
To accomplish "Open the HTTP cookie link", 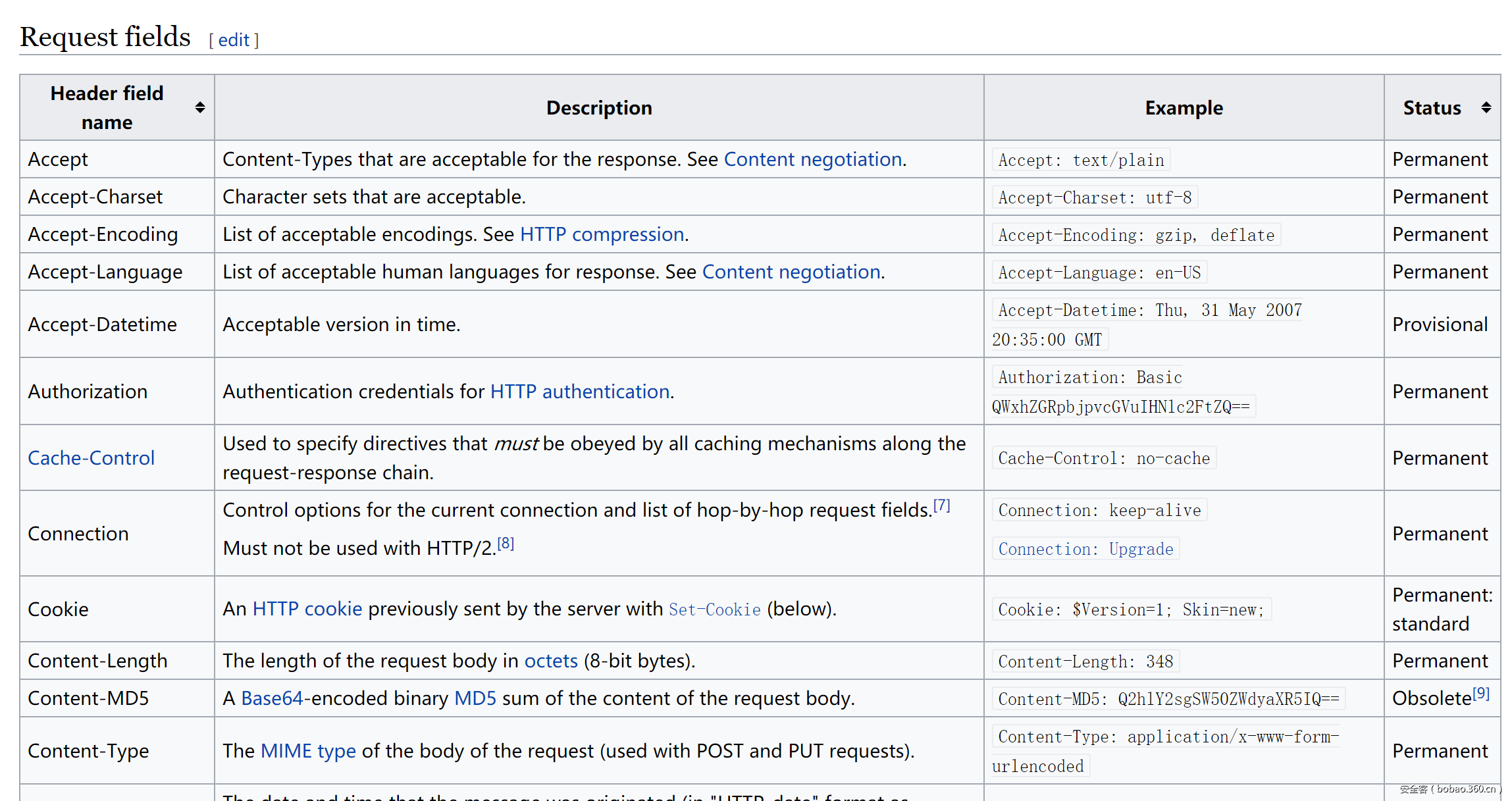I will (307, 608).
